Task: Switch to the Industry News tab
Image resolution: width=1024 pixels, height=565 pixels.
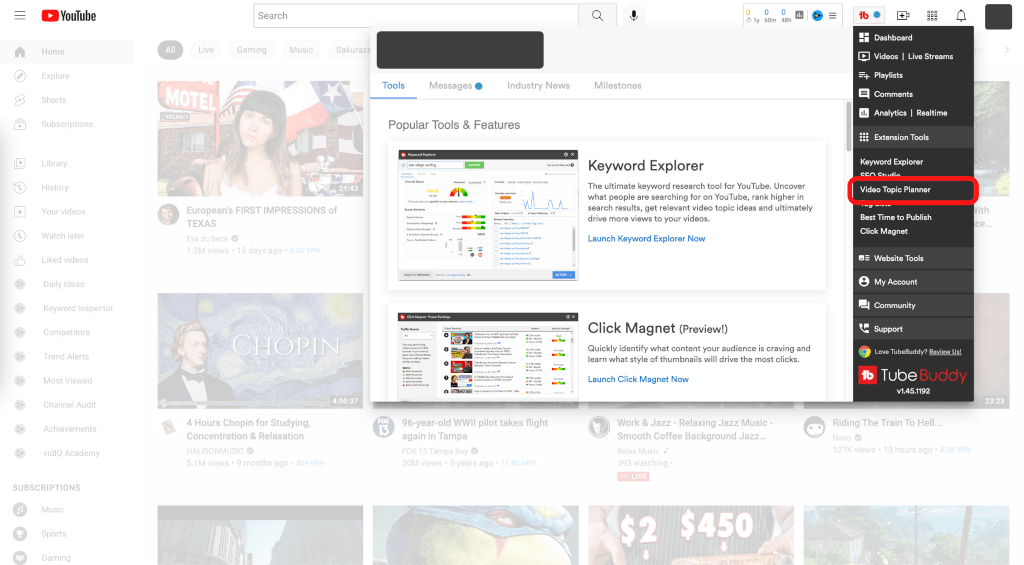Action: 538,86
